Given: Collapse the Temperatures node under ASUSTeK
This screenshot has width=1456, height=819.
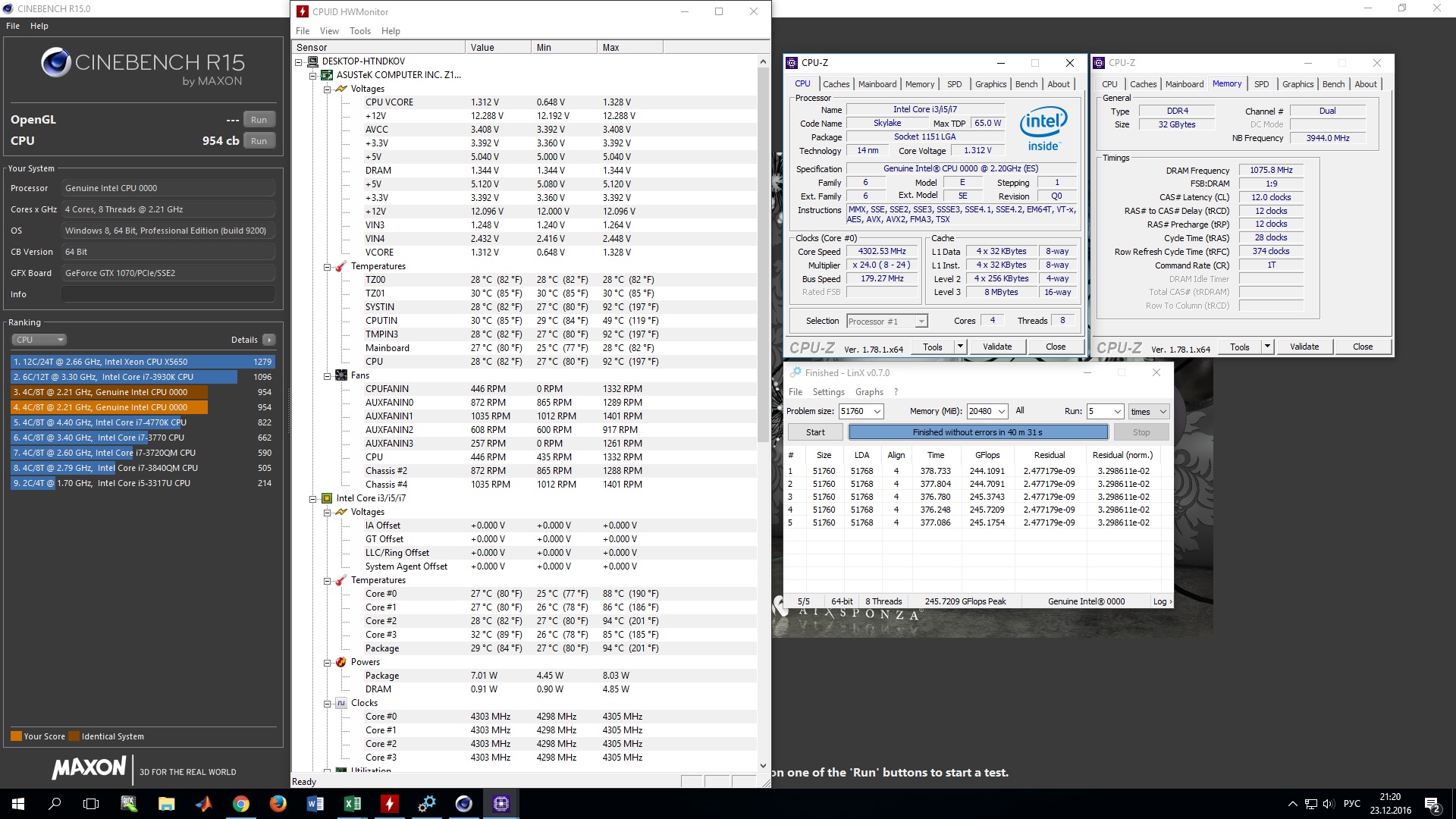Looking at the screenshot, I should [x=328, y=267].
